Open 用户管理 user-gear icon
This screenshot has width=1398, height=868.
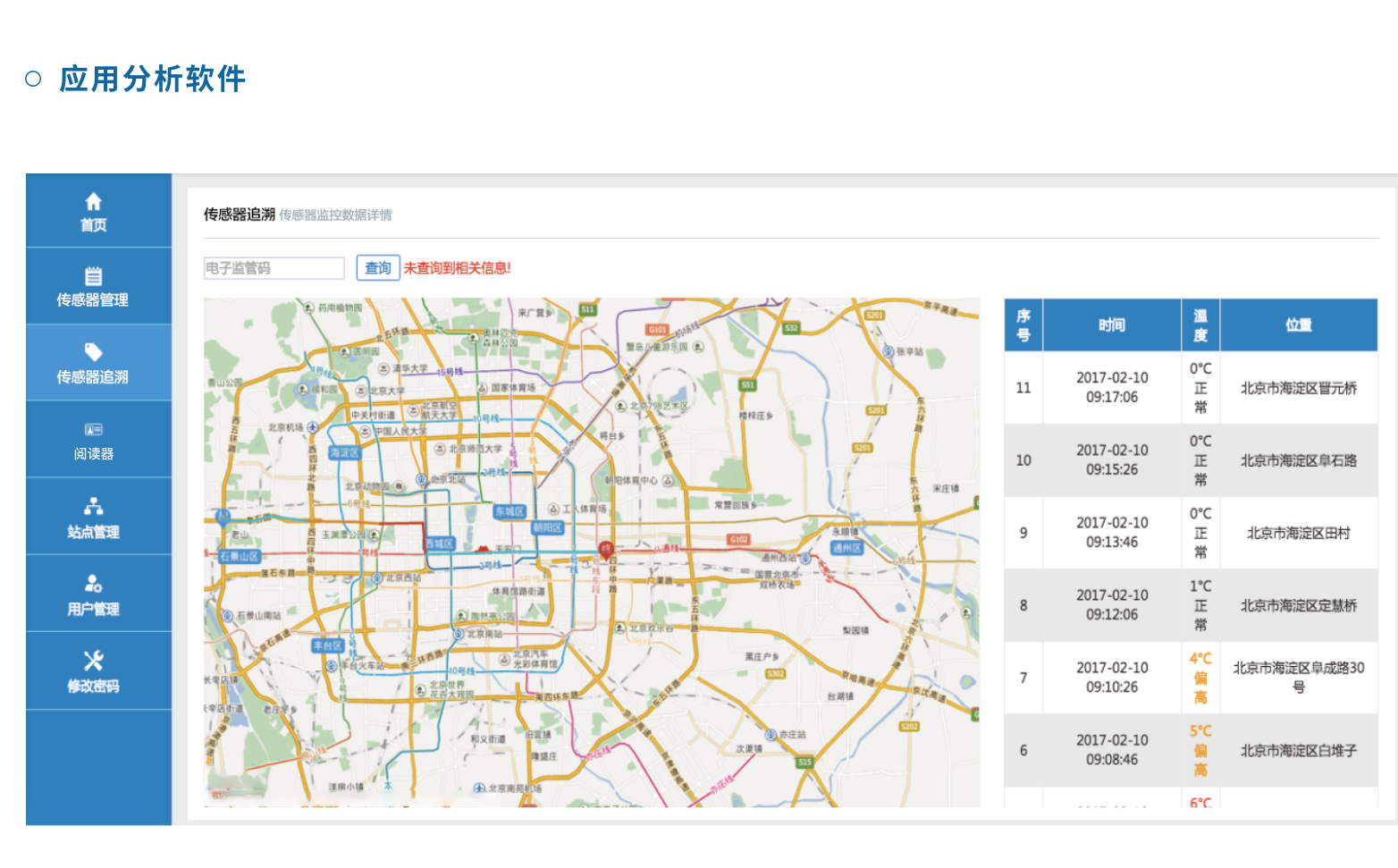(x=93, y=584)
